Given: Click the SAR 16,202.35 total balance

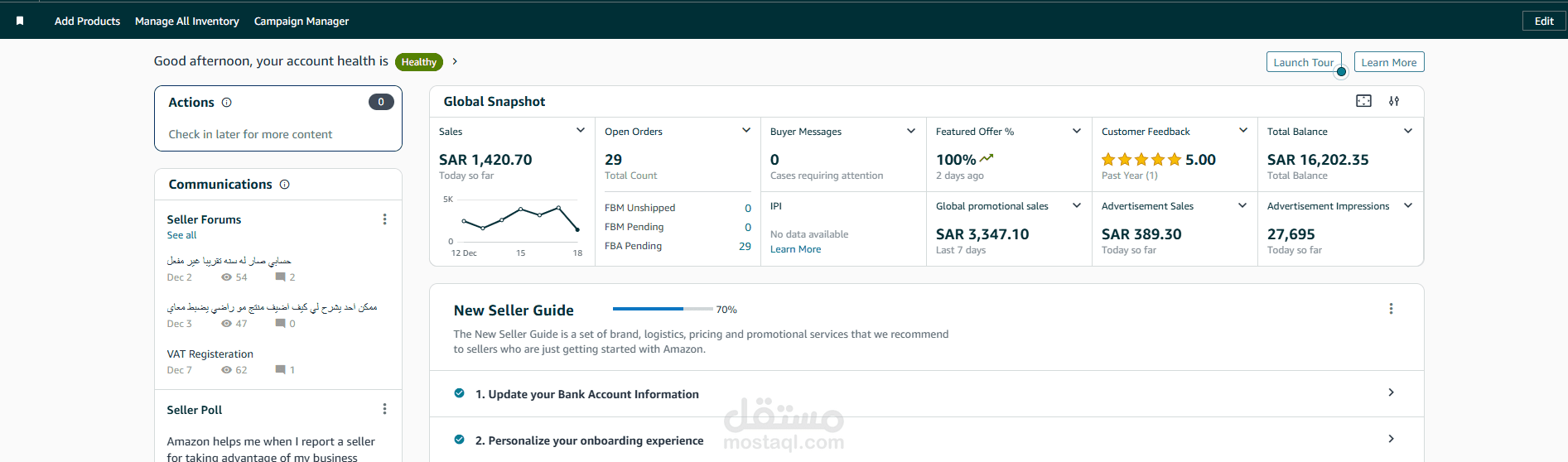Looking at the screenshot, I should point(1318,160).
